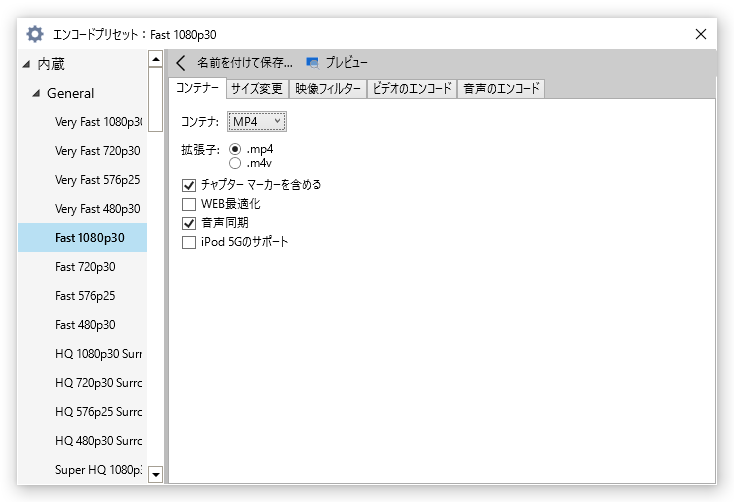Click 名前を付けて保存... button

[244, 62]
